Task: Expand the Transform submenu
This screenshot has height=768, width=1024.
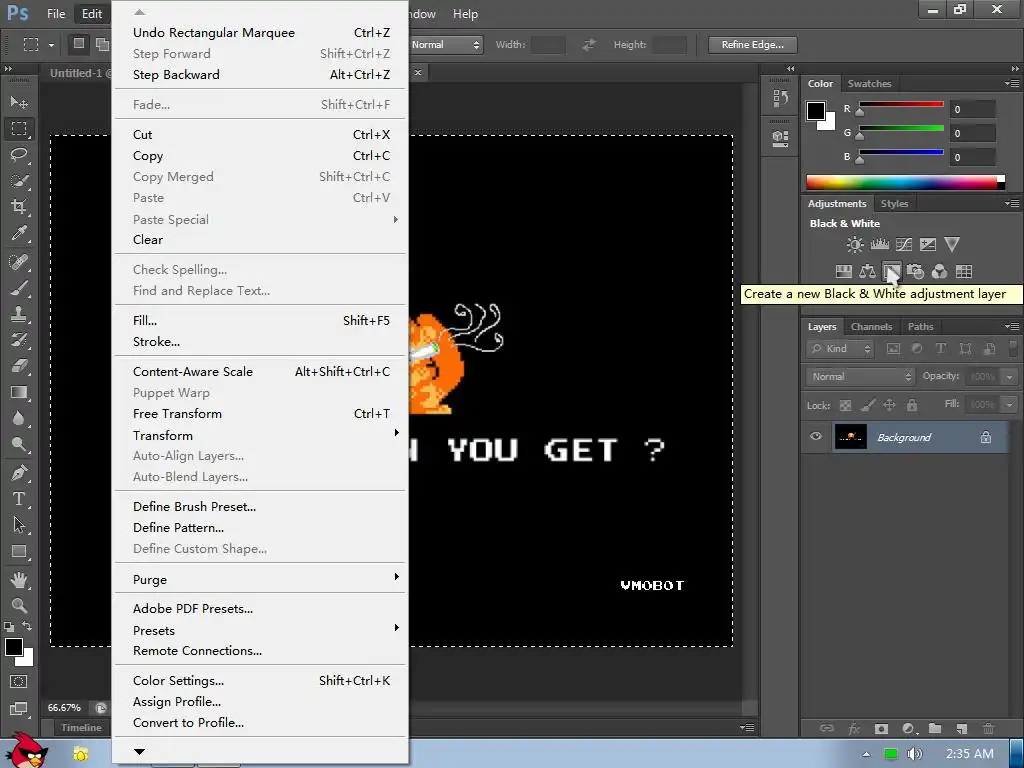Action: (260, 435)
